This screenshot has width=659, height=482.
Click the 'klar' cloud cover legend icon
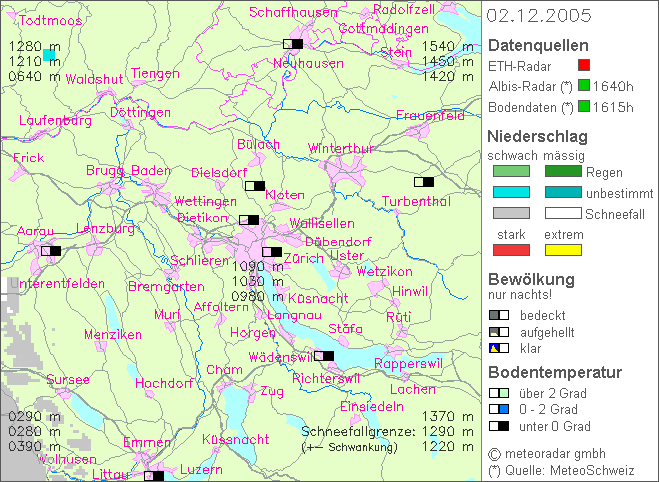499,348
